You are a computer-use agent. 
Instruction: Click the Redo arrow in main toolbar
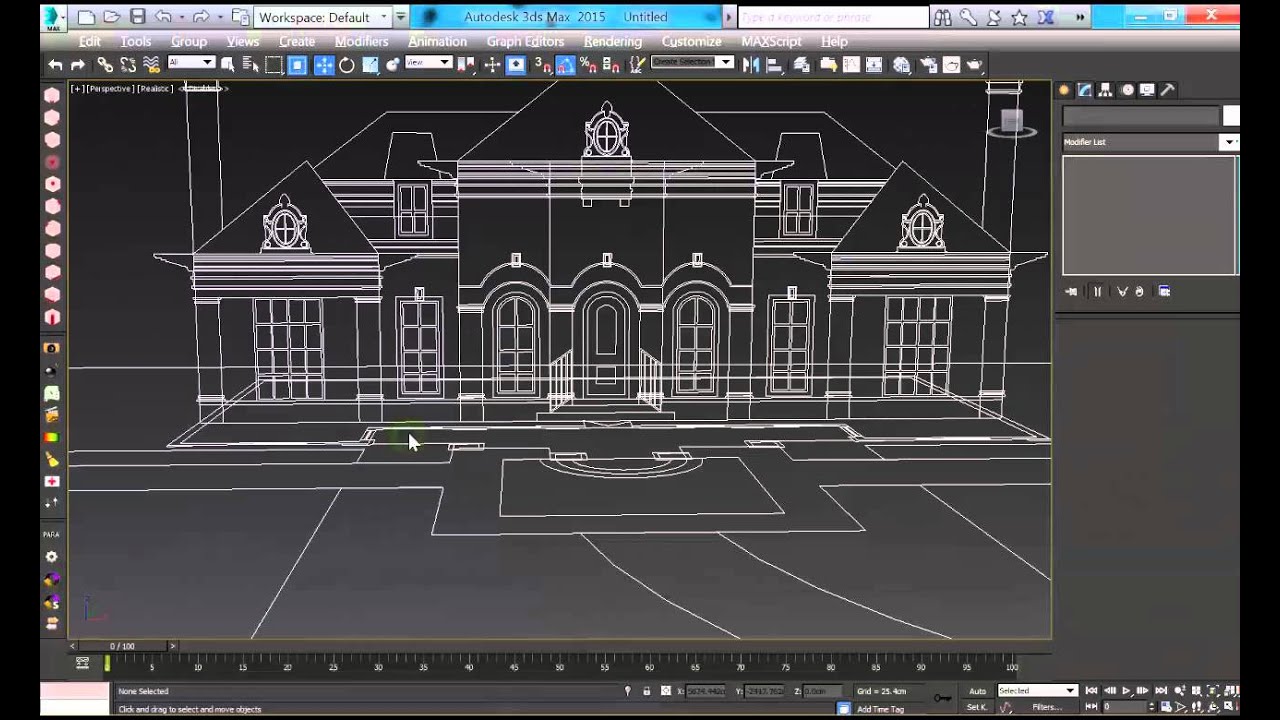(77, 65)
